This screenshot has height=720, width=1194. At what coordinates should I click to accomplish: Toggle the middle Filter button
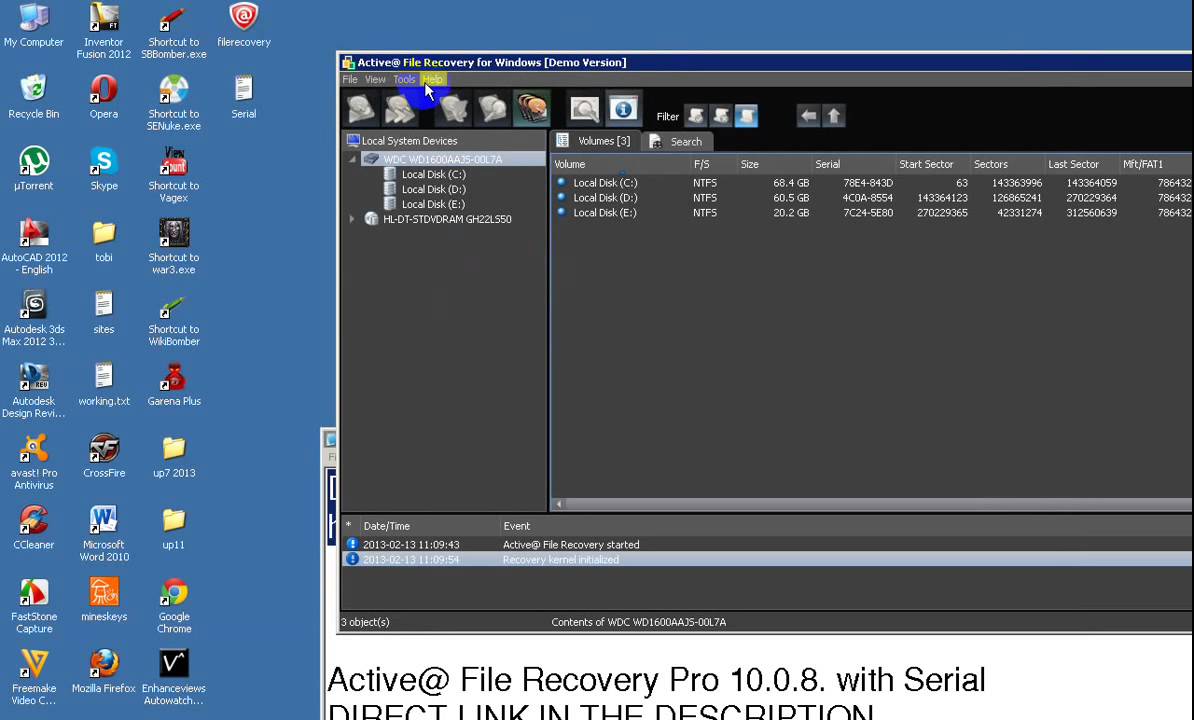(721, 117)
